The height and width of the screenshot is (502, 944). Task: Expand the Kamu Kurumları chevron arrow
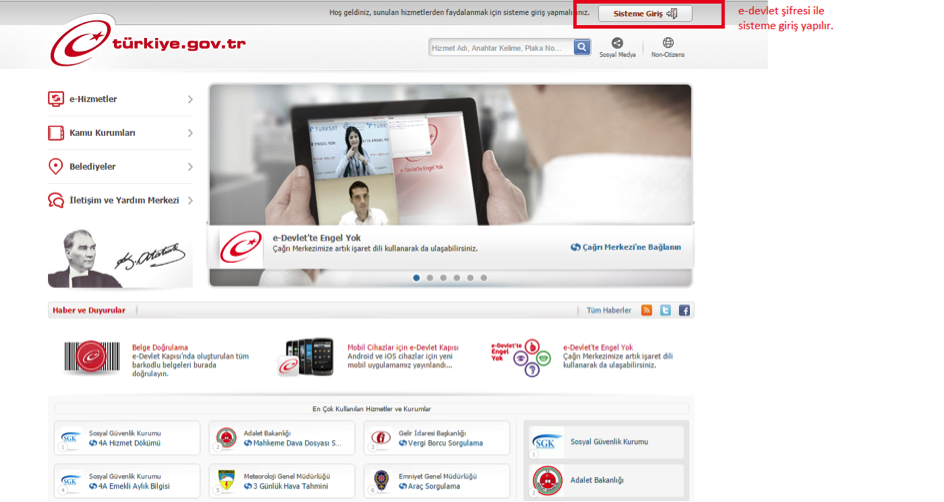[190, 133]
